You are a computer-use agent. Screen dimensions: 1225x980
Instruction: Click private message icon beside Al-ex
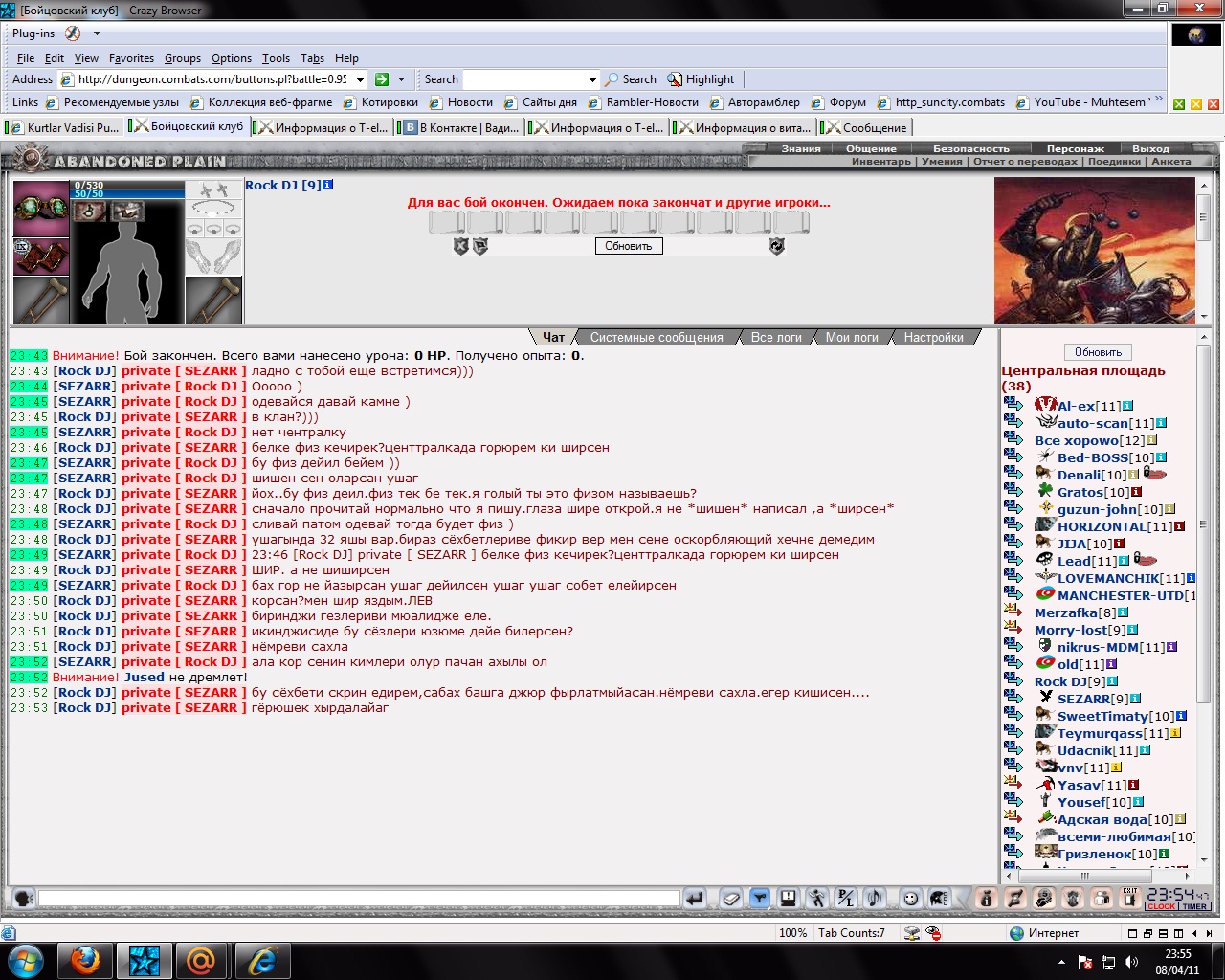click(1013, 406)
